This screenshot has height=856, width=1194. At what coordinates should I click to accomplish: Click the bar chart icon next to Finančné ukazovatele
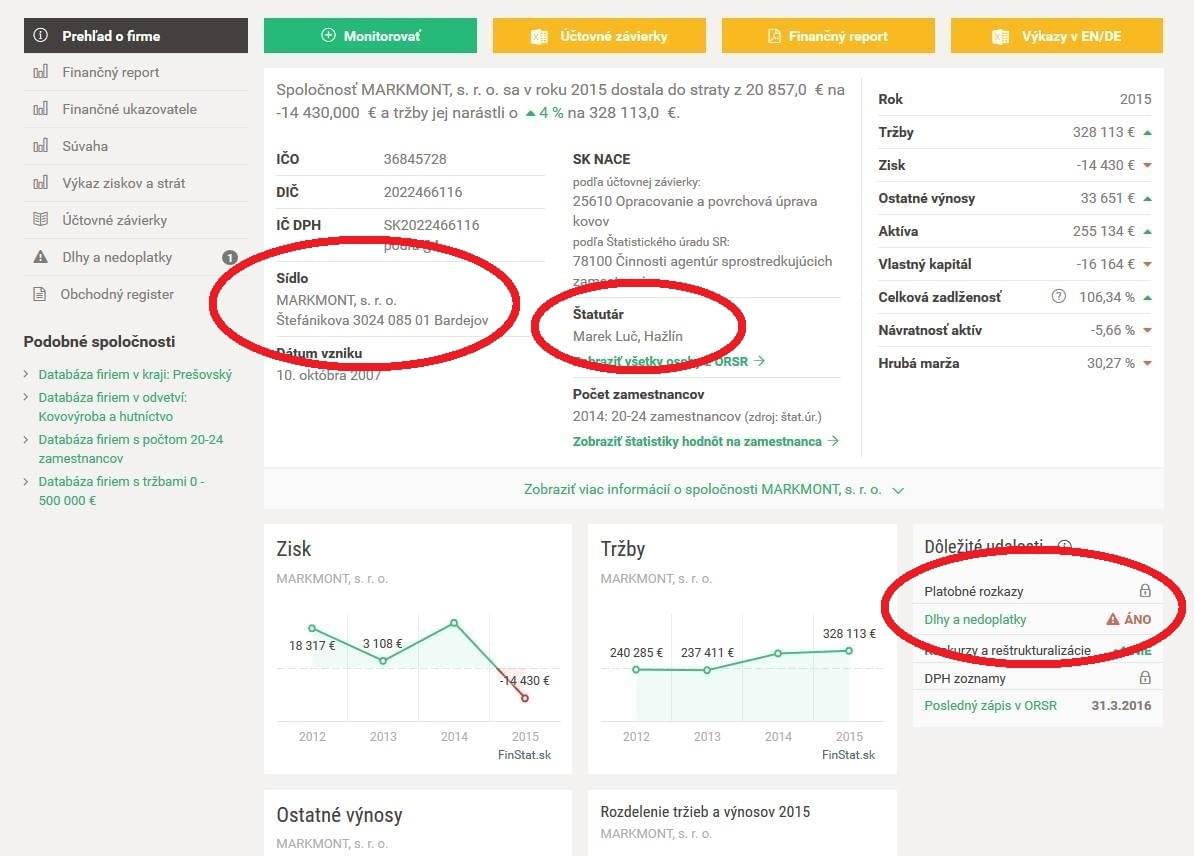pos(40,108)
